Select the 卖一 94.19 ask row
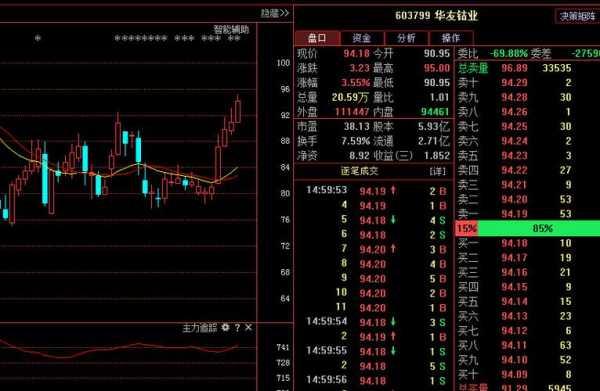This screenshot has height=391, width=600. [x=527, y=214]
